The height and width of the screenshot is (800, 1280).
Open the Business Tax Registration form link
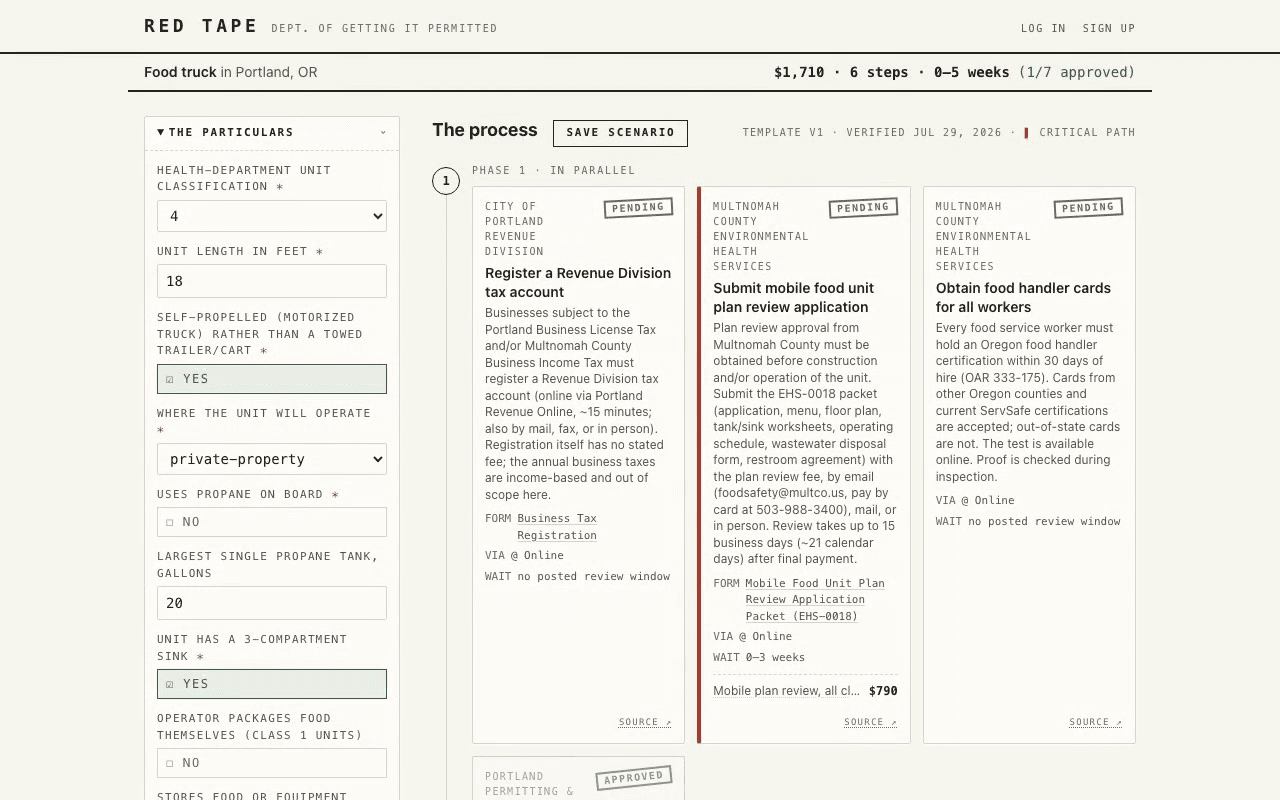557,527
